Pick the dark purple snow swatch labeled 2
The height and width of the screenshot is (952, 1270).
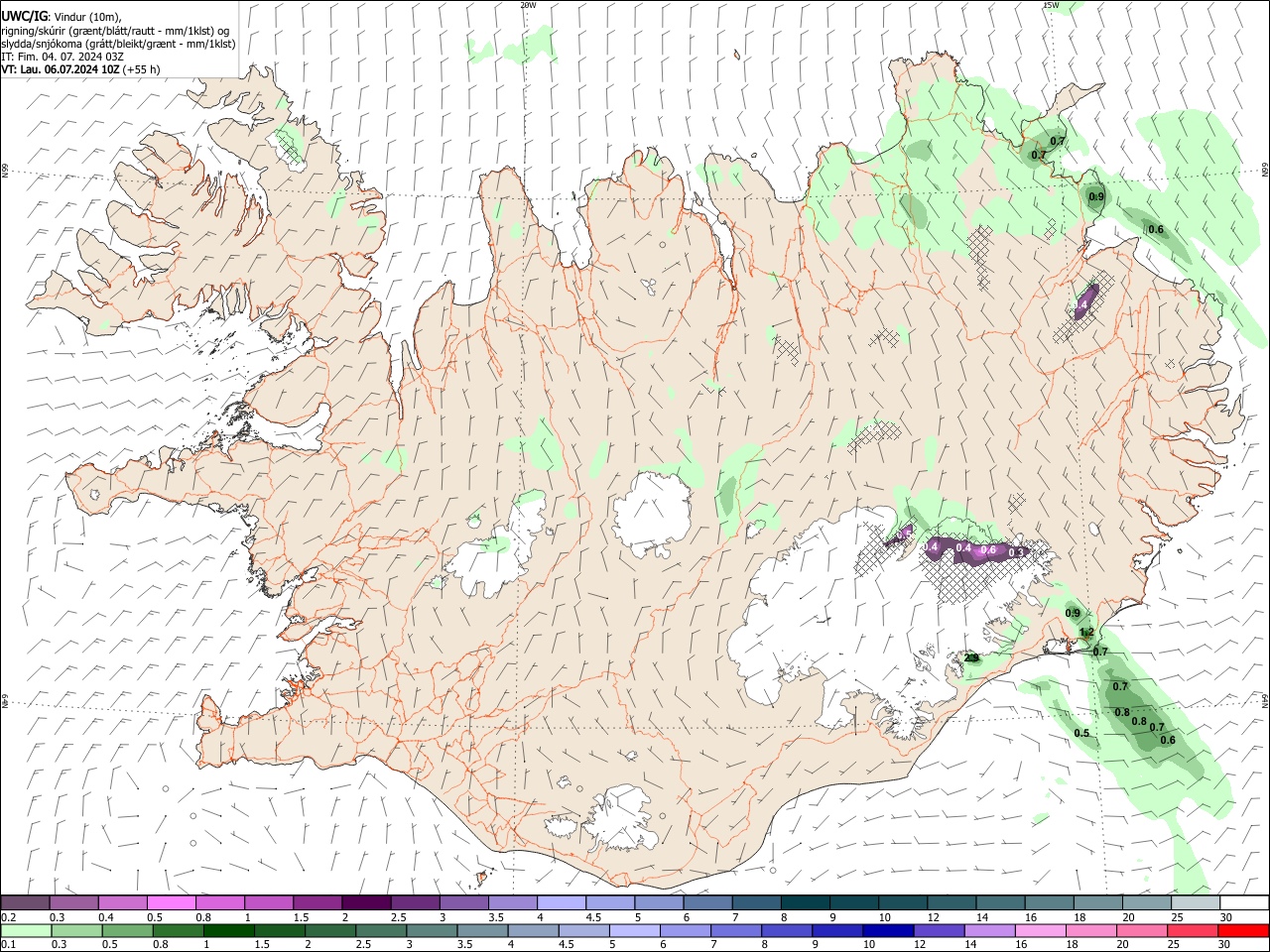[365, 902]
